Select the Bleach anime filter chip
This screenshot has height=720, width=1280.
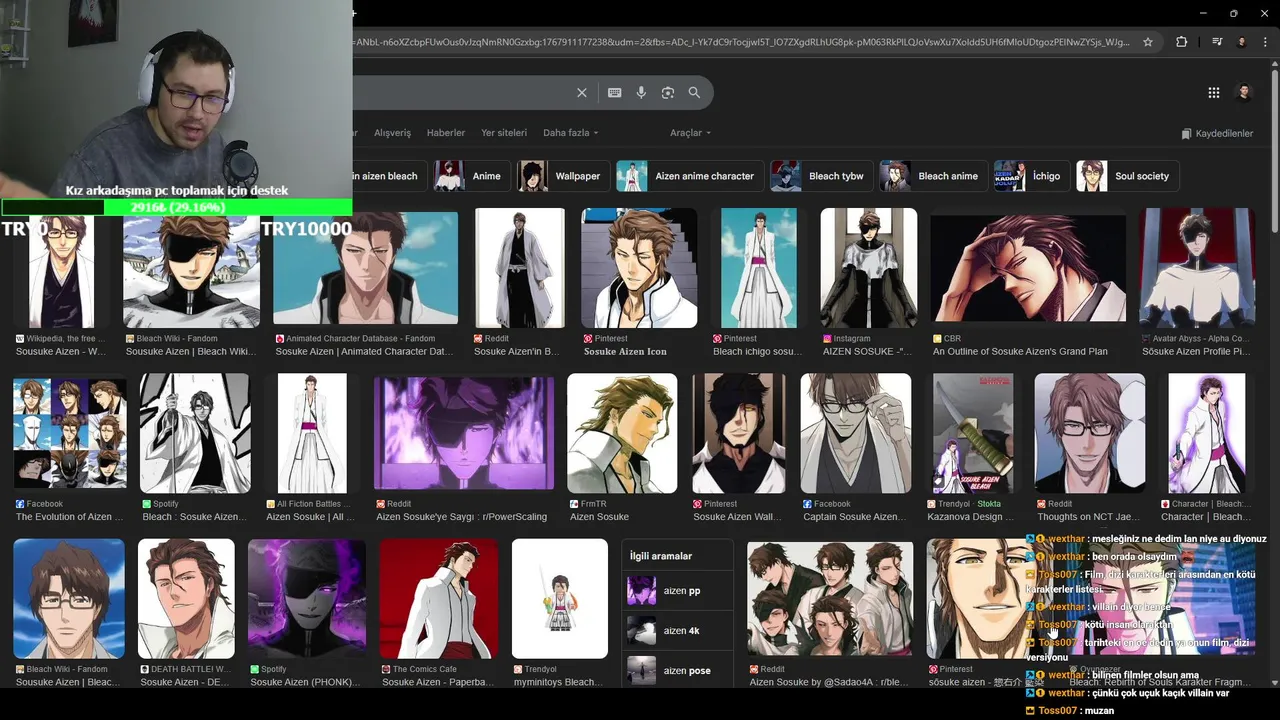coord(933,176)
